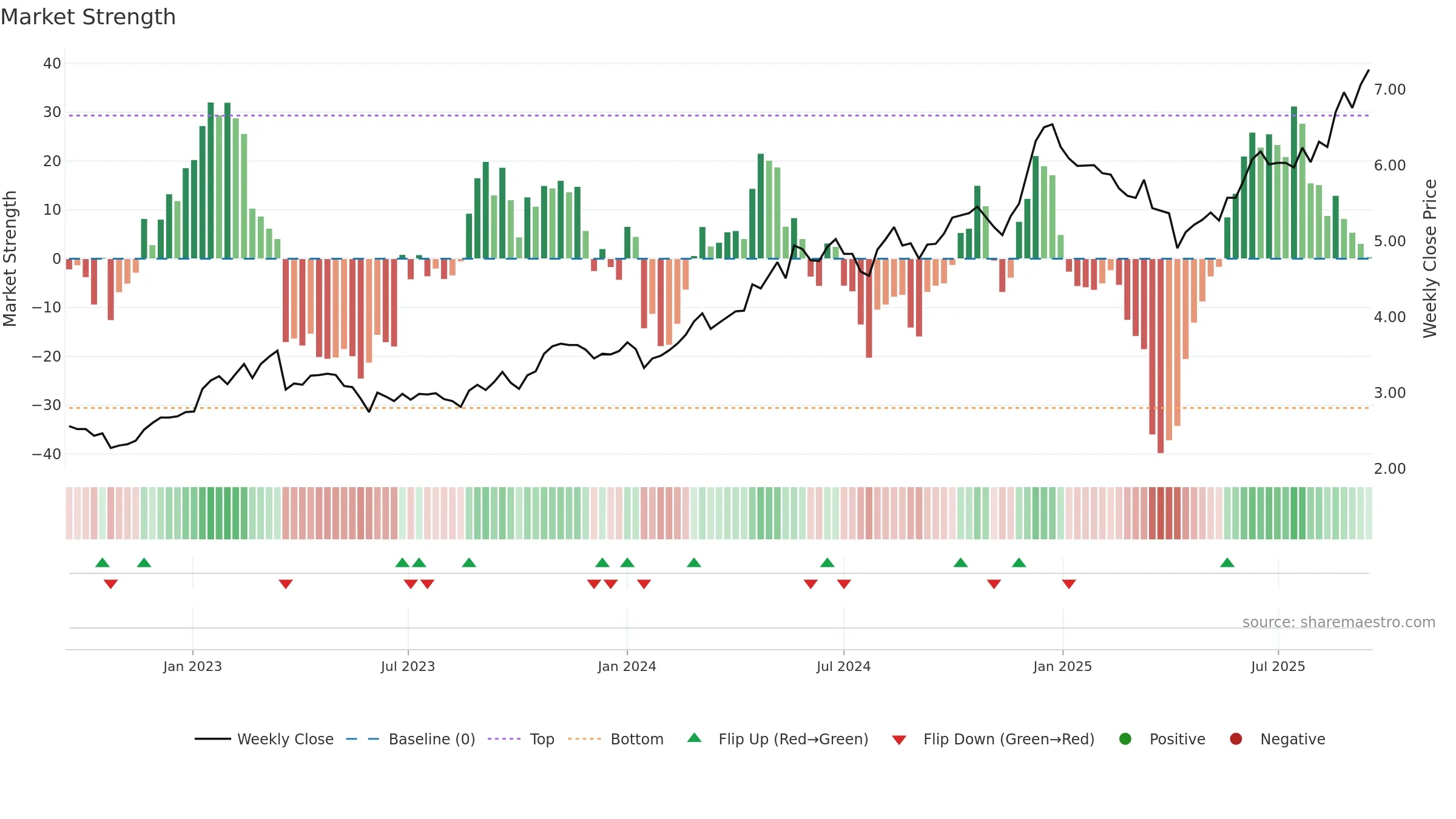
Task: Toggle the Top legend label
Action: (542, 739)
